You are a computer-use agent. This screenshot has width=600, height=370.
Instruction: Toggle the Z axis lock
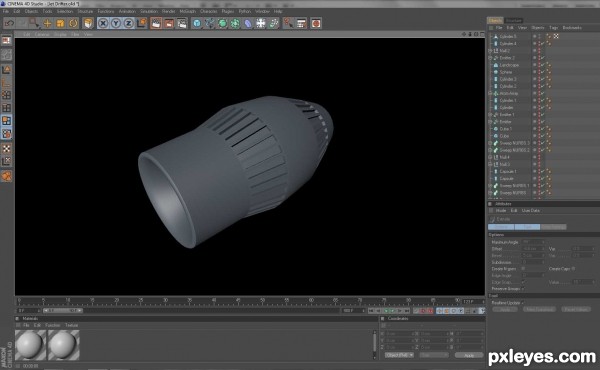coord(129,23)
